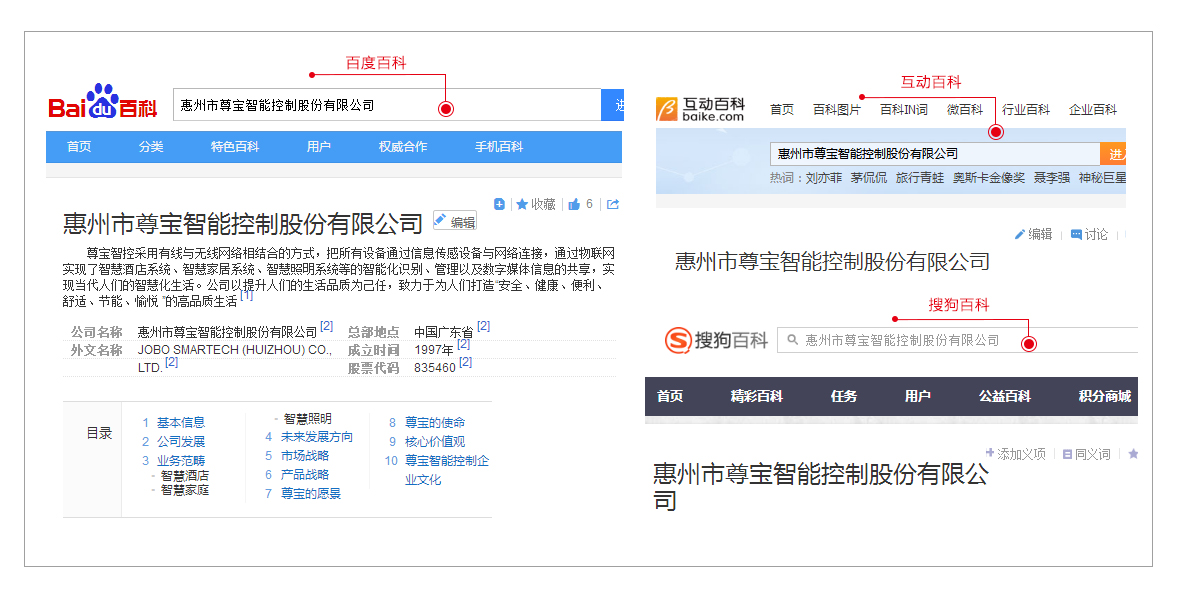Image resolution: width=1180 pixels, height=600 pixels.
Task: Jump to 公司发展 in 目录
Action: 181,442
